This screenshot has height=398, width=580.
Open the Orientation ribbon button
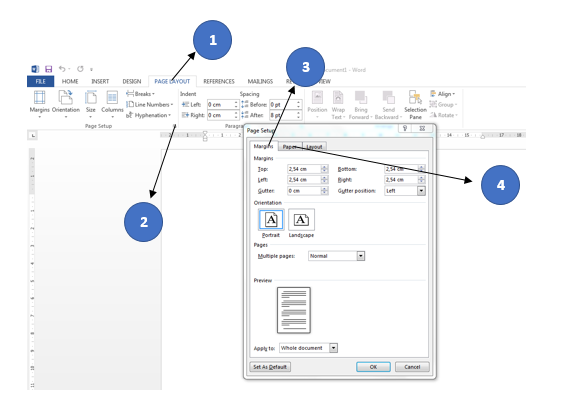[x=66, y=104]
